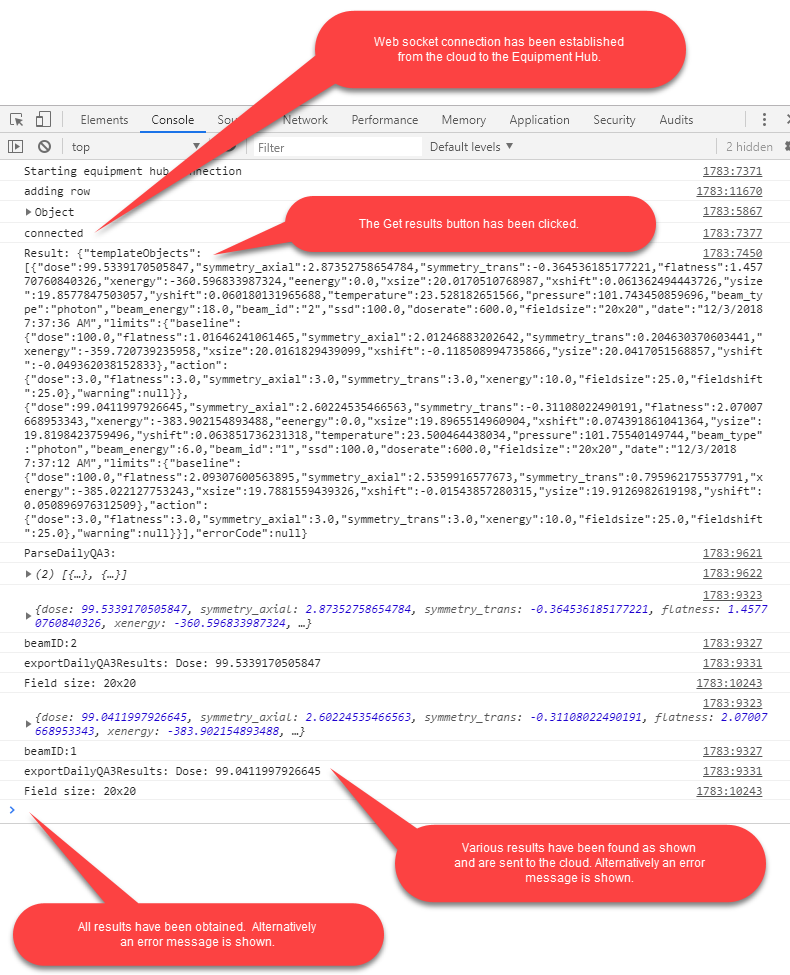Clear the console with the ban icon
The image size is (790, 975).
44,147
